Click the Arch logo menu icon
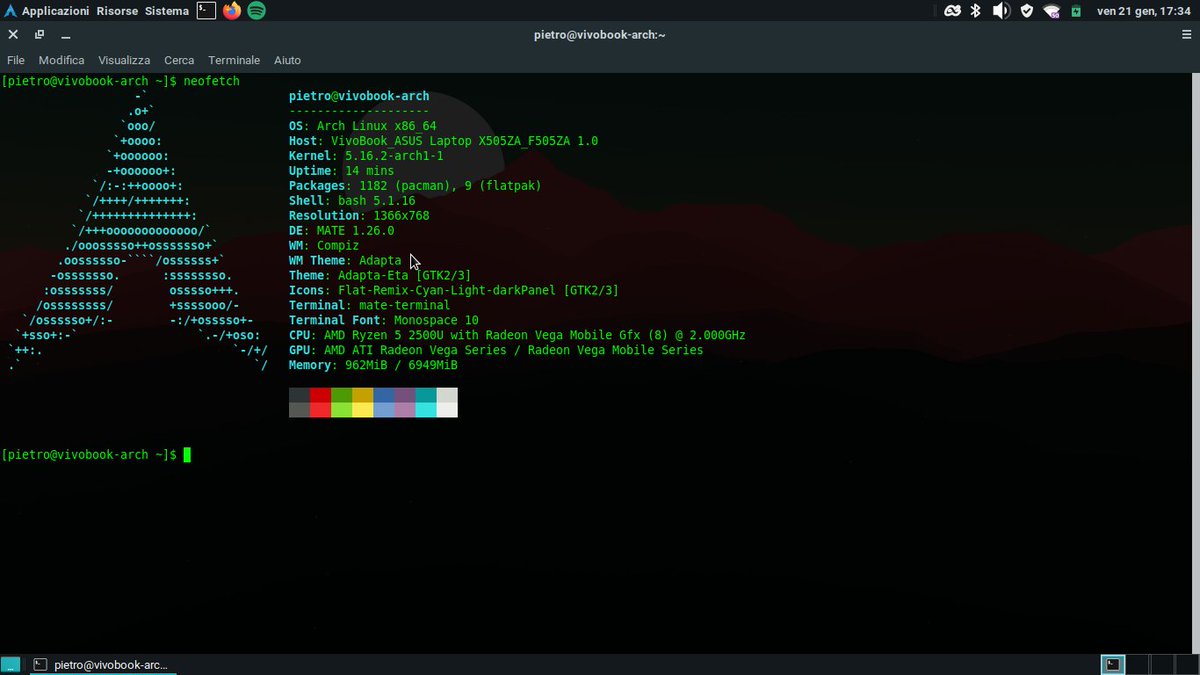 coord(9,11)
